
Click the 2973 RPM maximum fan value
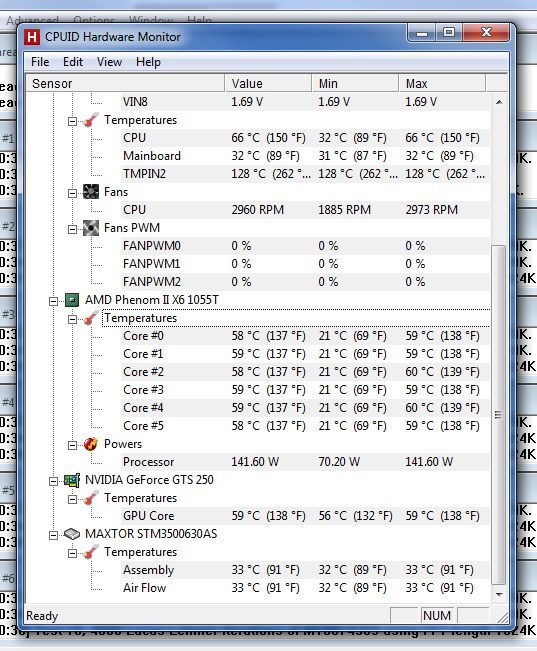point(432,210)
